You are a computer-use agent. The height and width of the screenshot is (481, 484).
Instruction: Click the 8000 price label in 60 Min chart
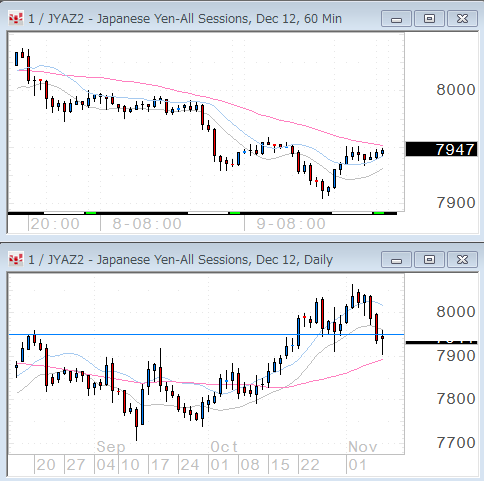click(456, 90)
